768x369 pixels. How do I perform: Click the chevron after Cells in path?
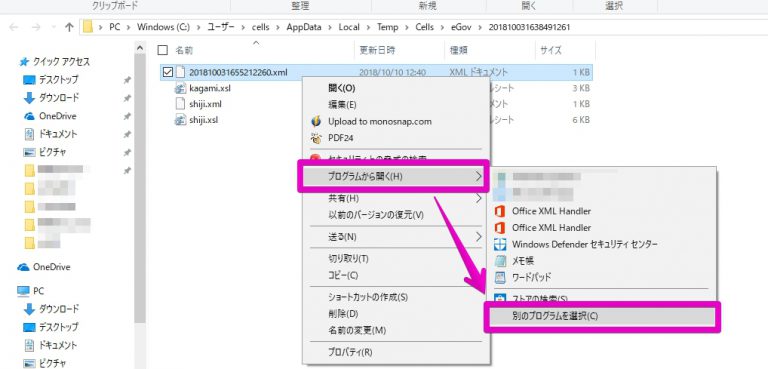click(443, 27)
